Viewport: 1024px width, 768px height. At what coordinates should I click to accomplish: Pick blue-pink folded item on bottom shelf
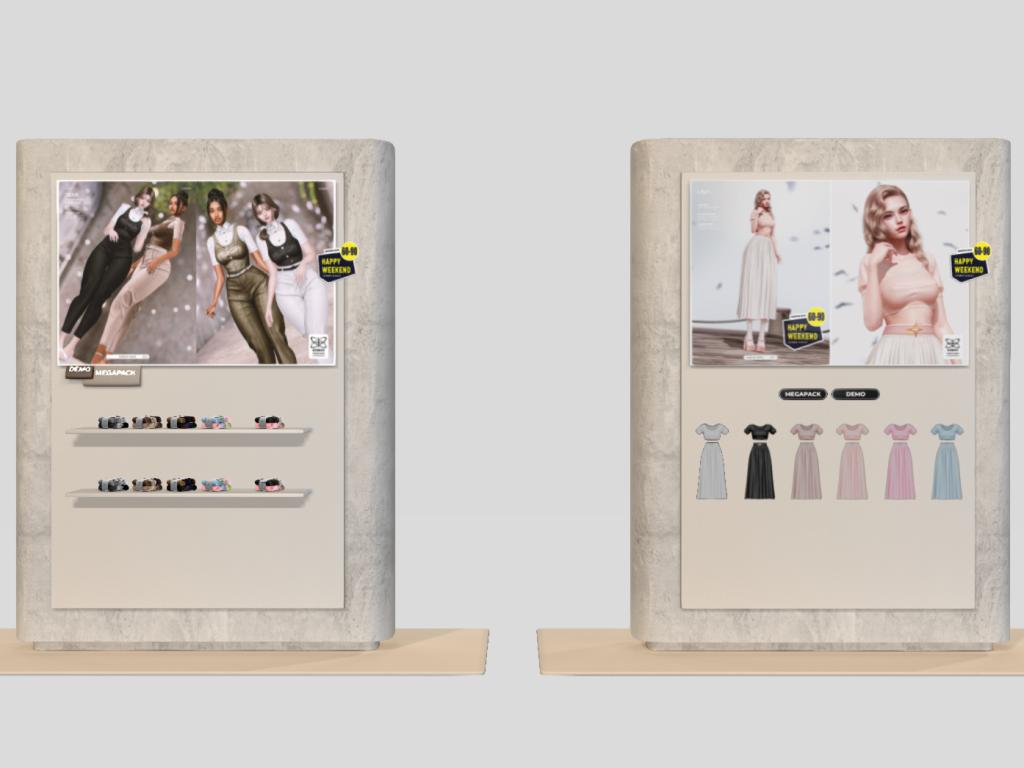click(x=215, y=485)
